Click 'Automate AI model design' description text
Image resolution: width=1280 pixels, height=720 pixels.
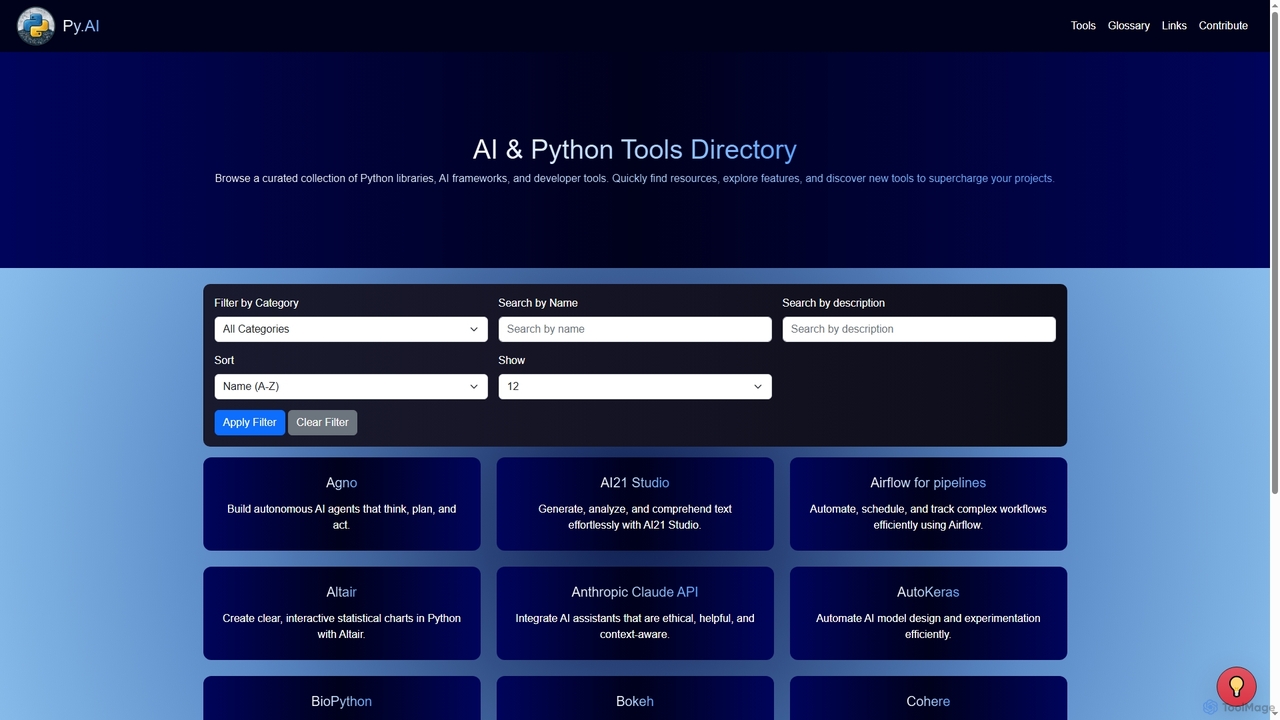point(928,626)
